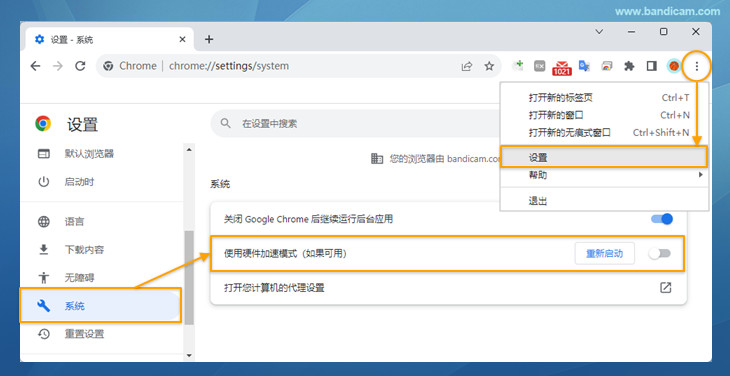Select 打开新的窗口 menu item
Screen dimensions: 730x376
[604, 115]
